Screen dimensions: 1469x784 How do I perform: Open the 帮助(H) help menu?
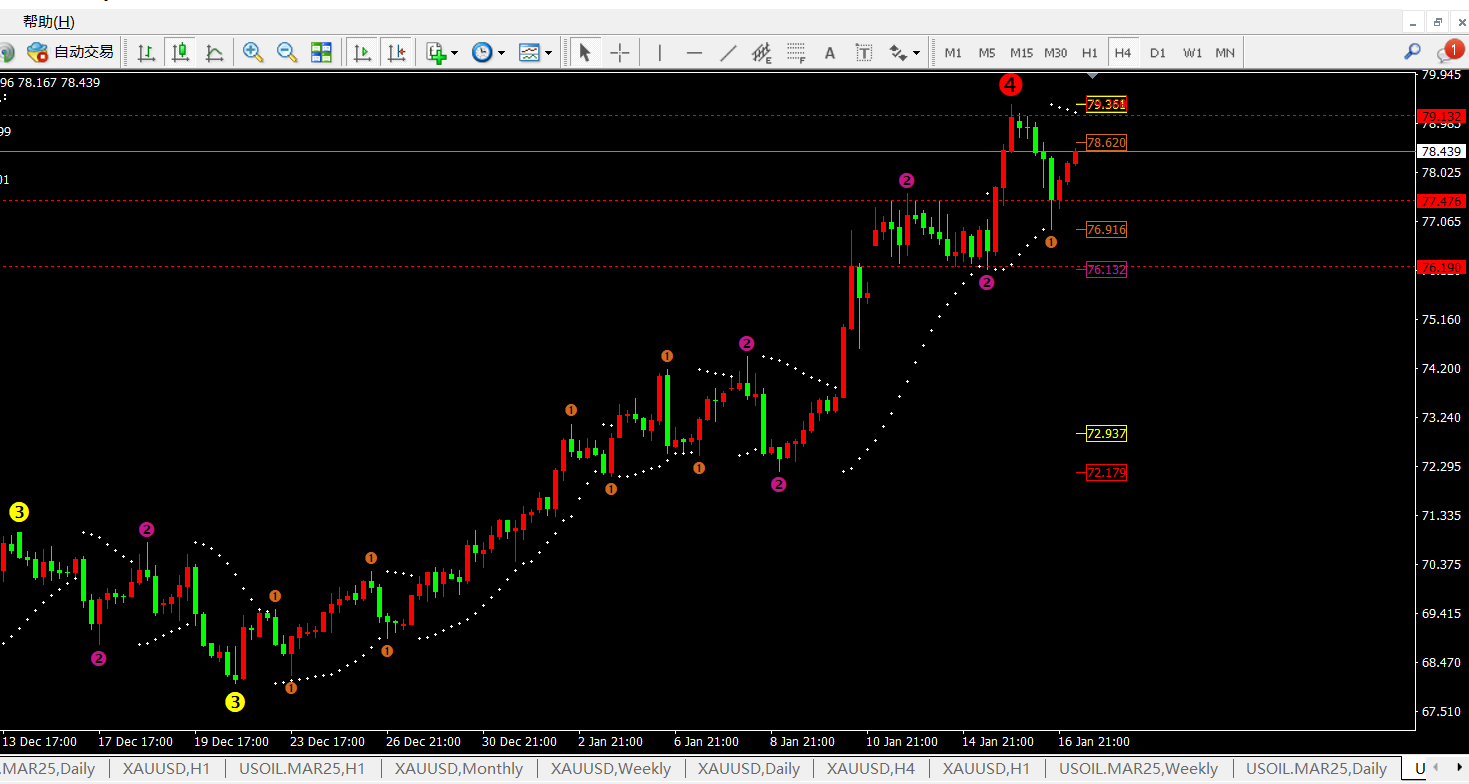pos(49,22)
